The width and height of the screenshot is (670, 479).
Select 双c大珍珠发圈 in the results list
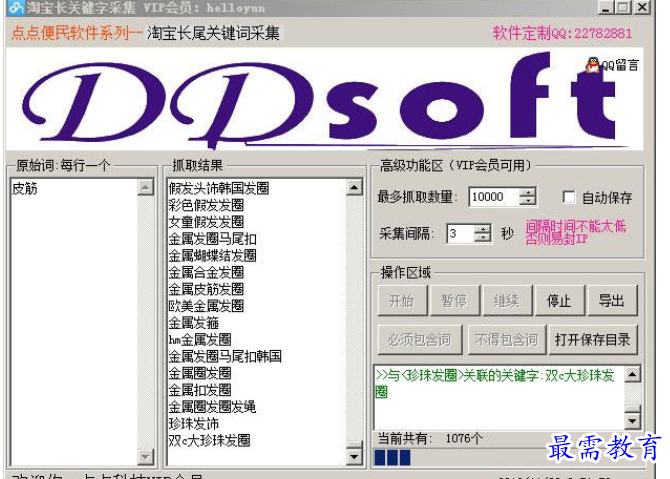(x=209, y=440)
